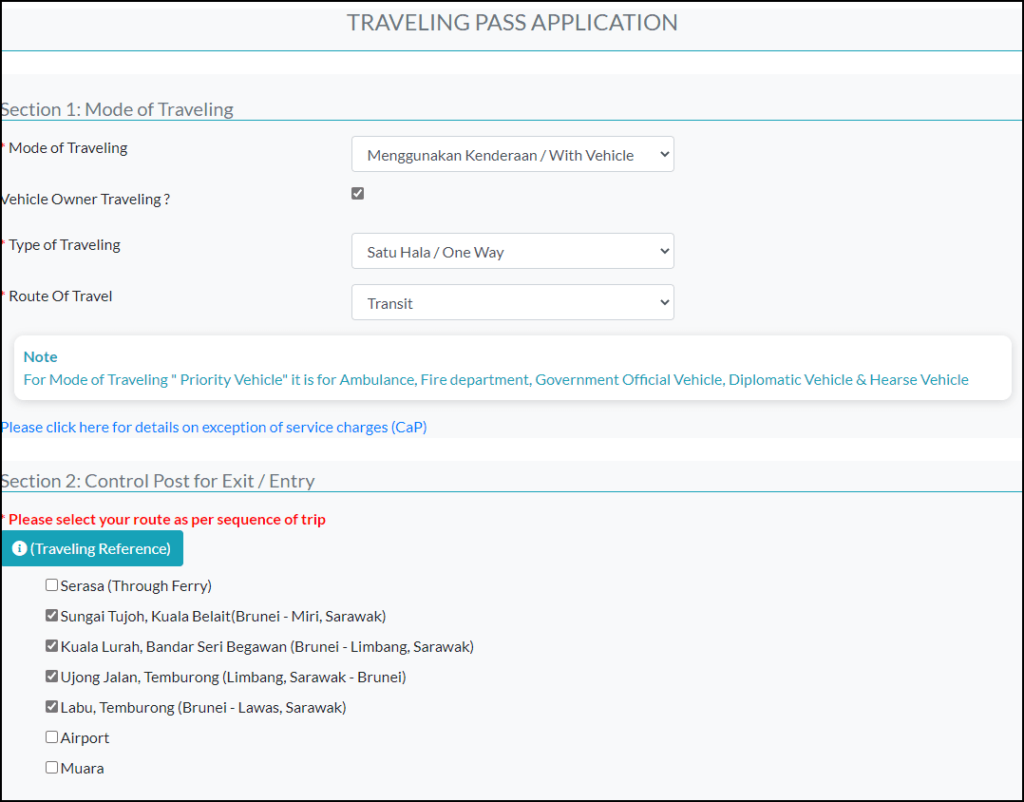This screenshot has height=802, width=1024.
Task: Uncheck the Sungai Tujoh, Kuala Belait checkbox
Action: pos(51,615)
